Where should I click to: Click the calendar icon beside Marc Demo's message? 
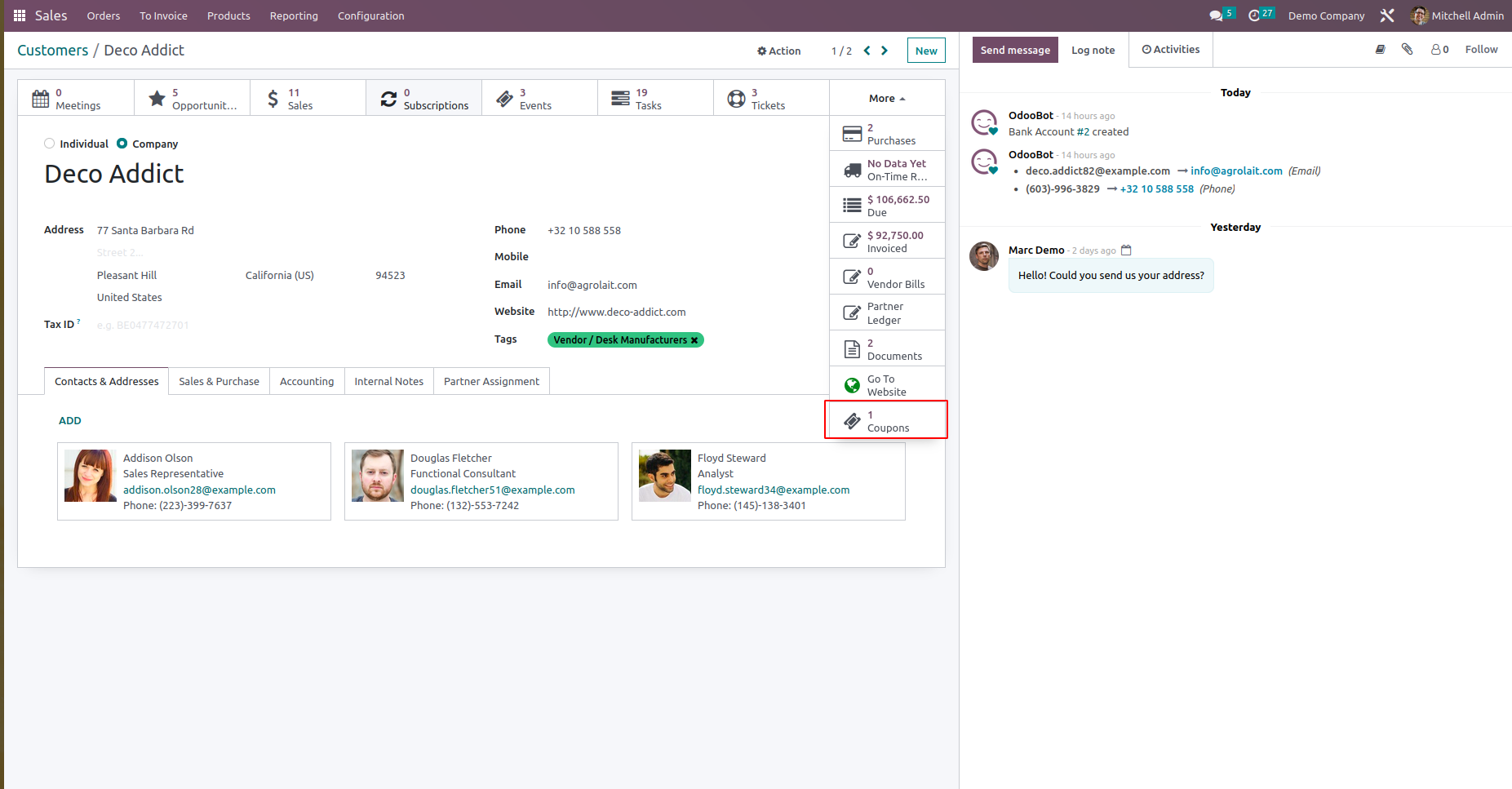1126,250
